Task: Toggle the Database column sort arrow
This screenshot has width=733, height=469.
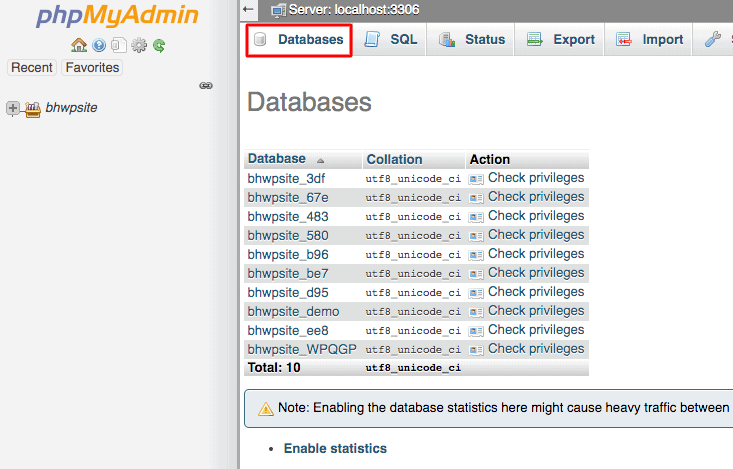Action: 320,161
